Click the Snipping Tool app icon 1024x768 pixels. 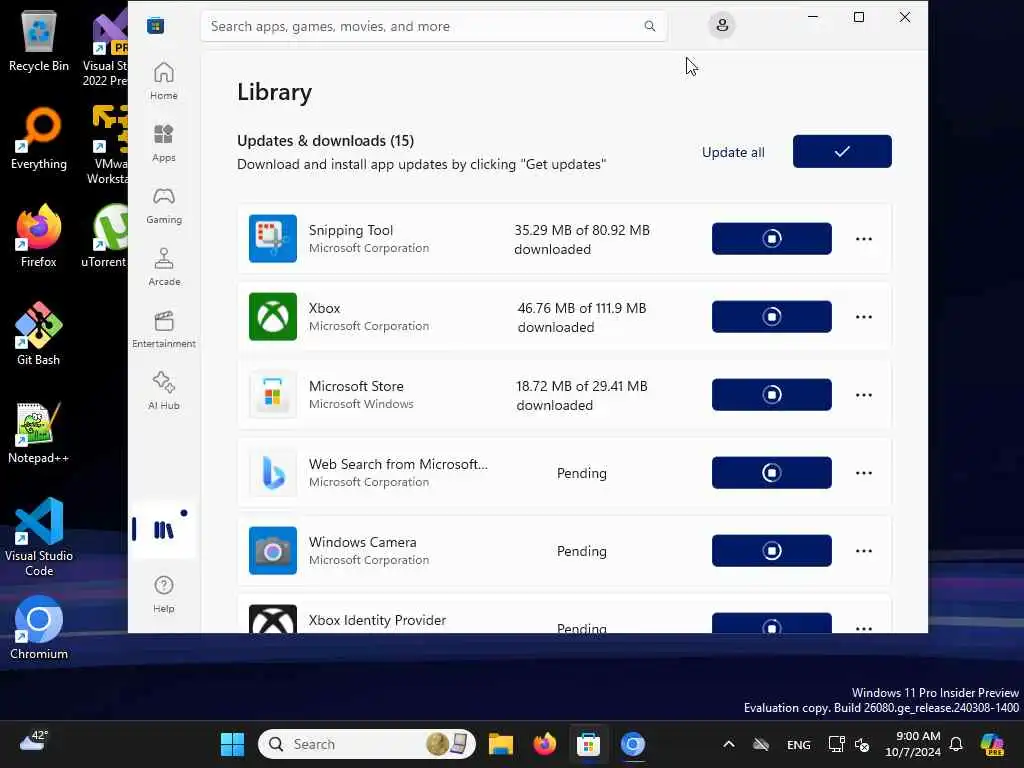pos(273,238)
